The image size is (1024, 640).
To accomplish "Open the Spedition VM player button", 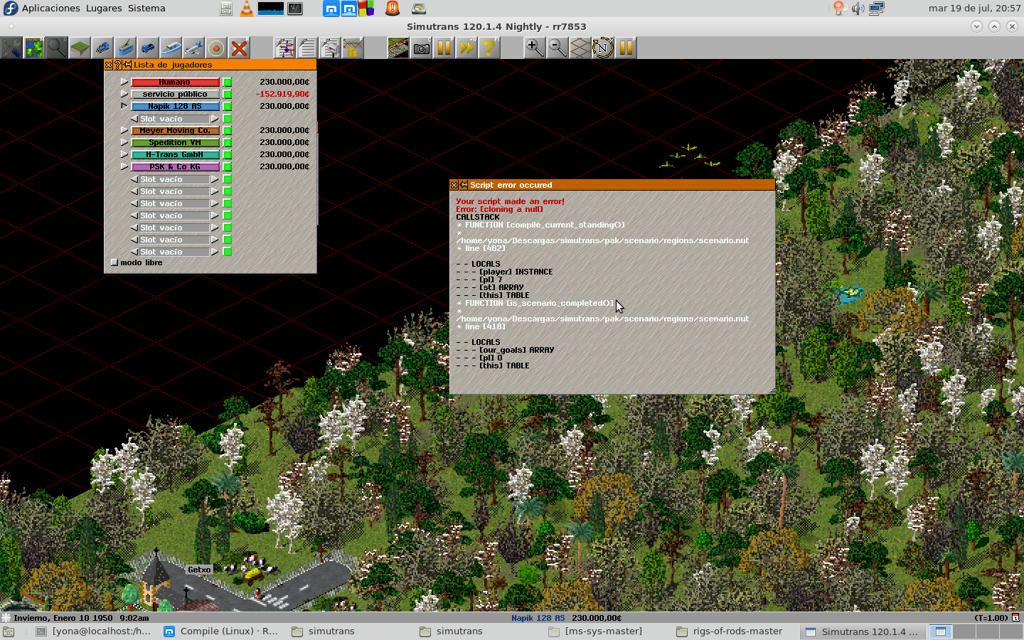I will pyautogui.click(x=175, y=143).
